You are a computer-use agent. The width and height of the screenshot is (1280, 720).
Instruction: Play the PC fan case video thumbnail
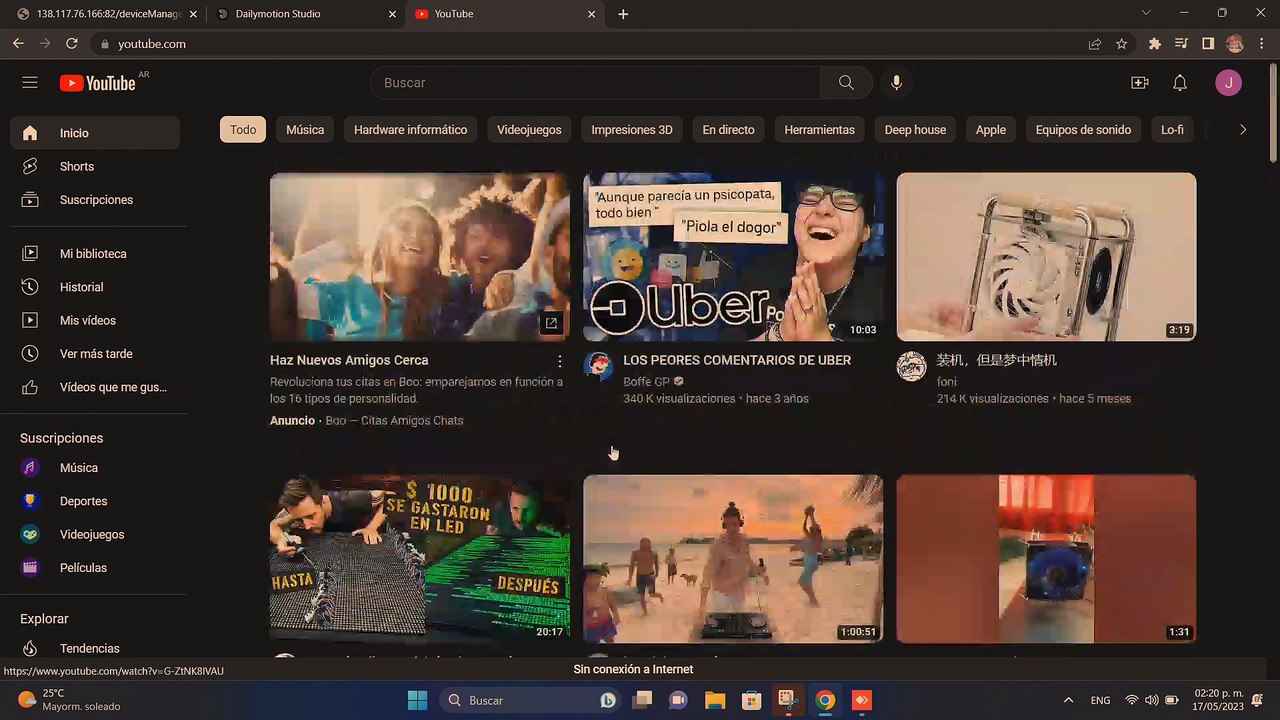click(1046, 257)
